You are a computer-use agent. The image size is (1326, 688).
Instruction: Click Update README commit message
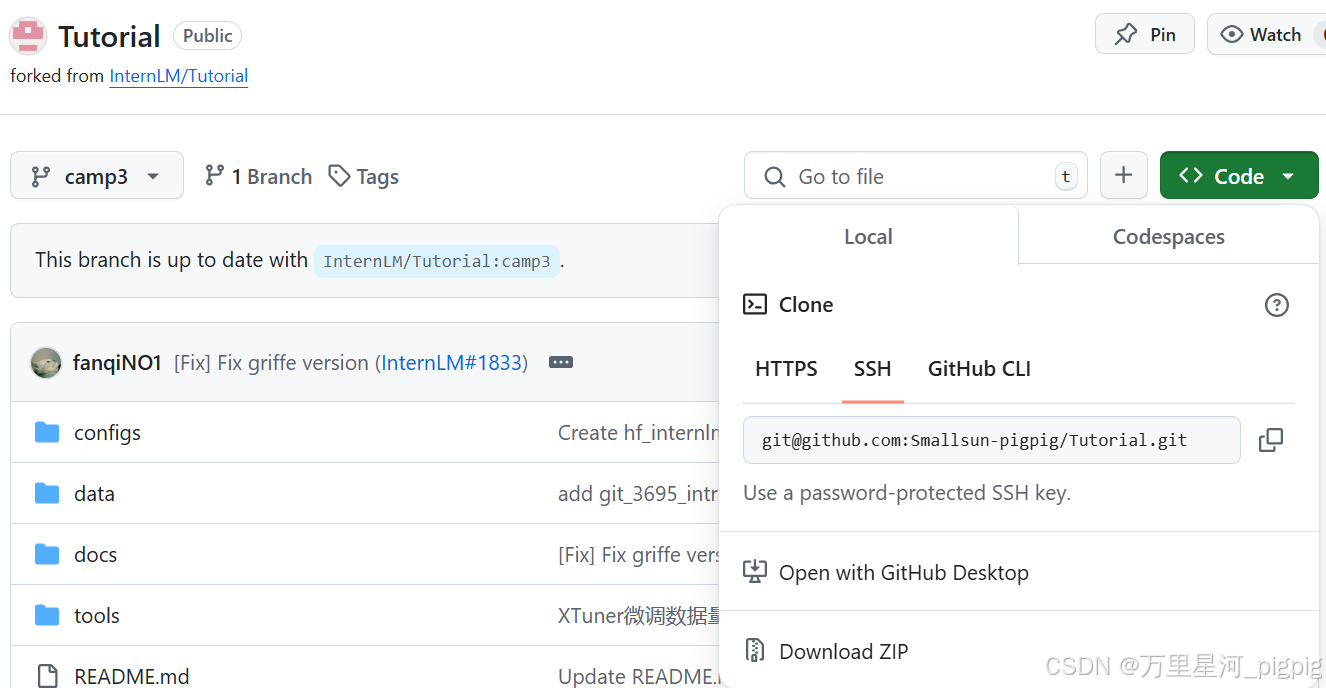(x=638, y=676)
